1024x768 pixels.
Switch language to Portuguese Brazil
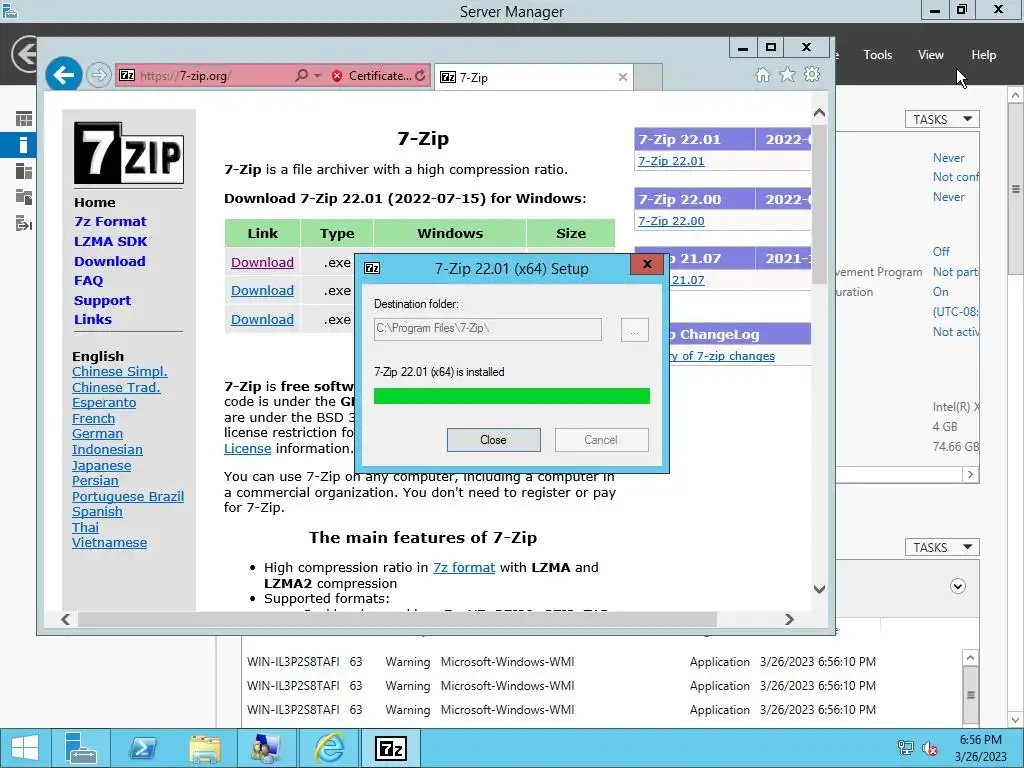tap(128, 496)
